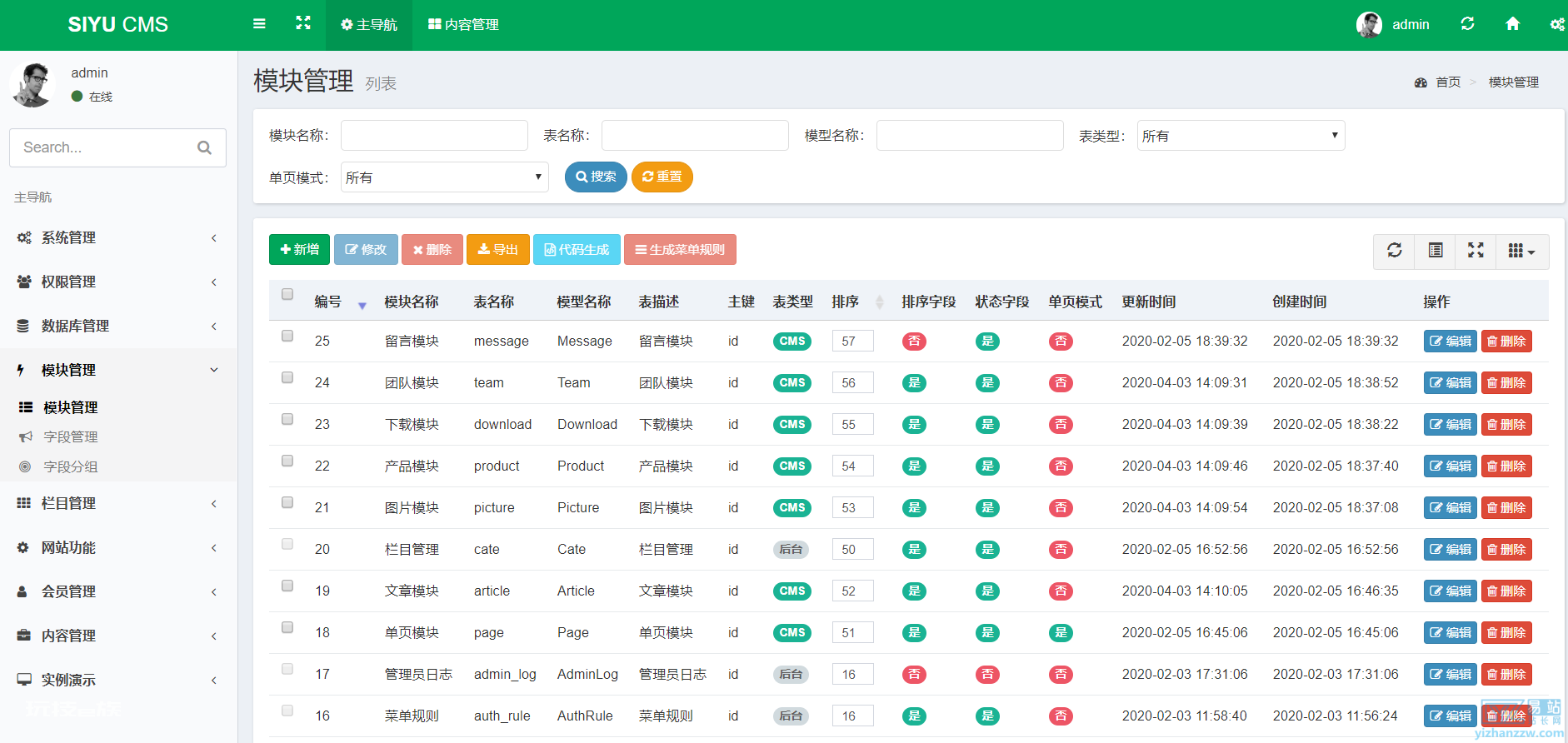Toggle the sidebar hamburger menu icon
Image resolution: width=1568 pixels, height=743 pixels.
click(x=259, y=24)
